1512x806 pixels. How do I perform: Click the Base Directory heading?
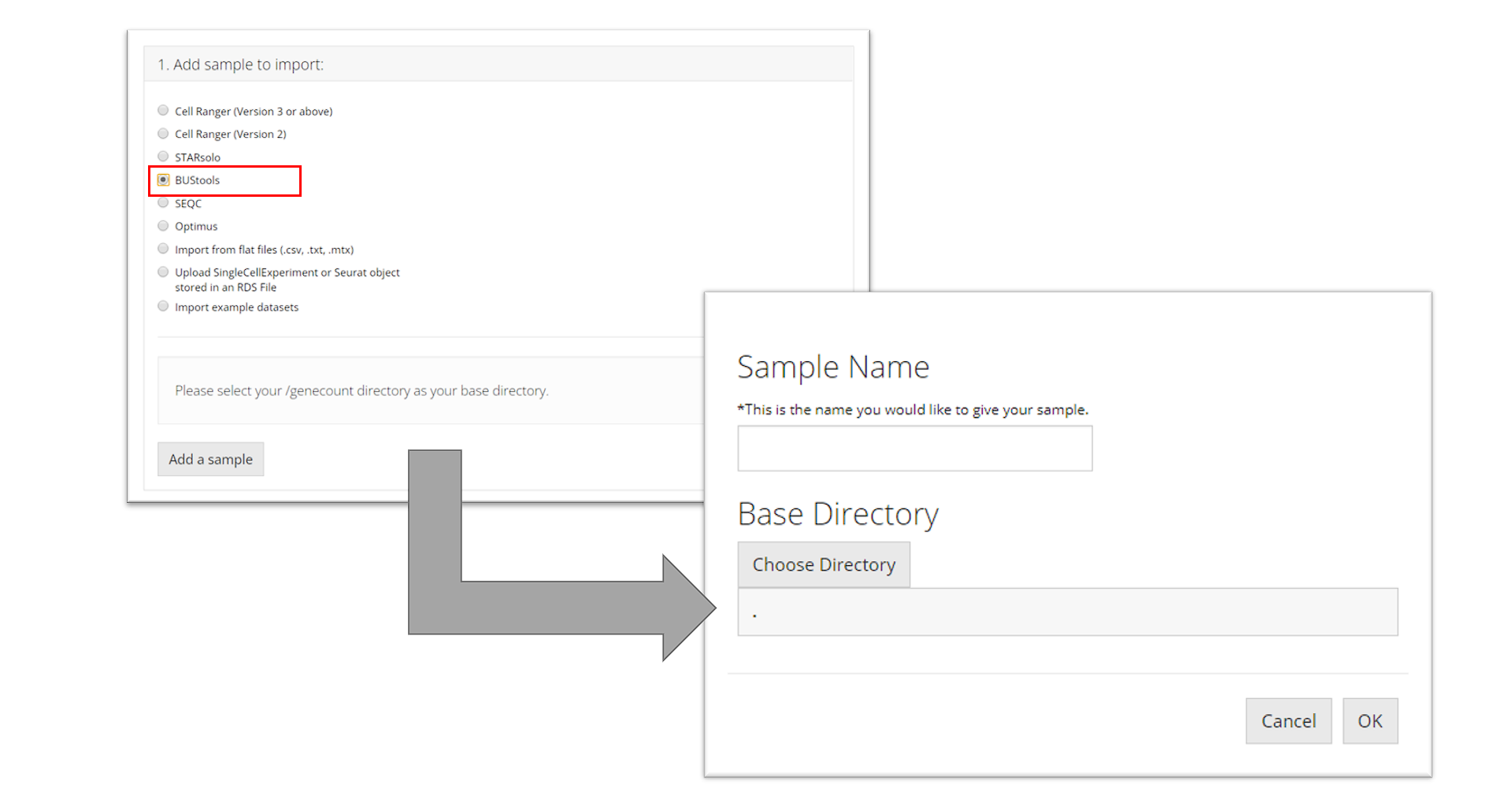coord(838,514)
